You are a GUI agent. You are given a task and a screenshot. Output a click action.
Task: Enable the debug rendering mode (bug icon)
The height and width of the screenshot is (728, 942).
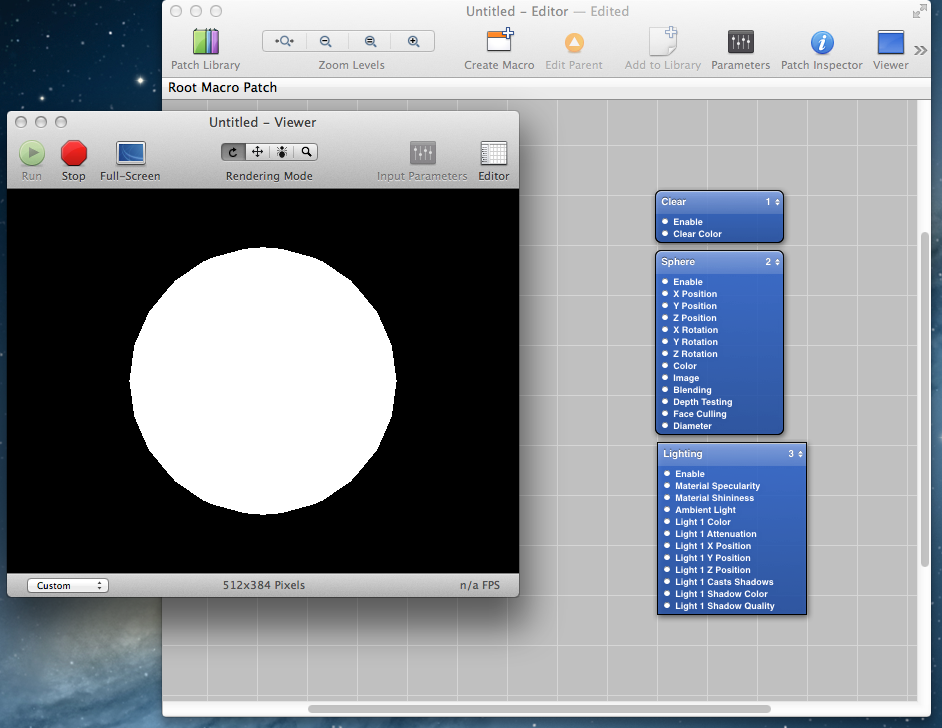(282, 152)
